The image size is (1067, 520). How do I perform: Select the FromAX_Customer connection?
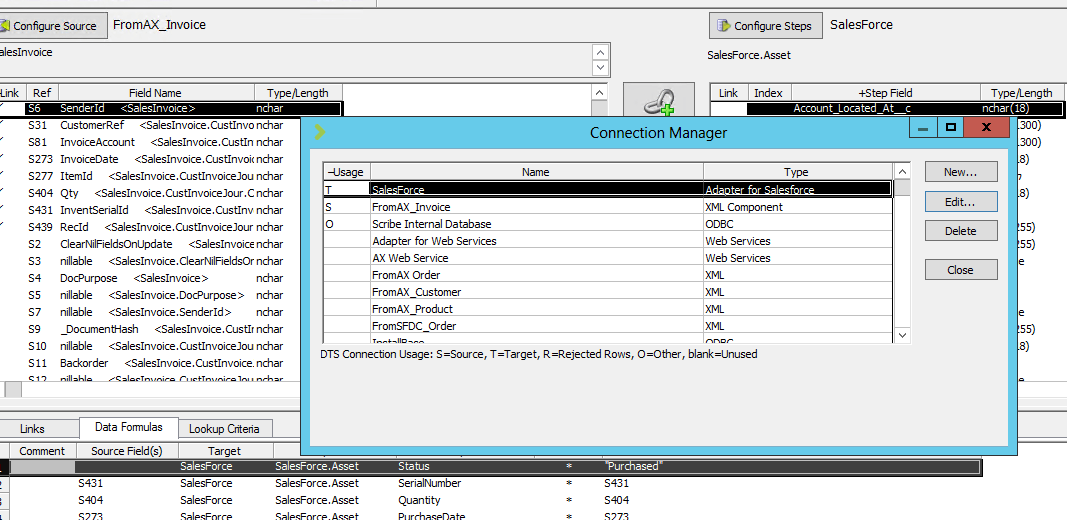point(607,292)
